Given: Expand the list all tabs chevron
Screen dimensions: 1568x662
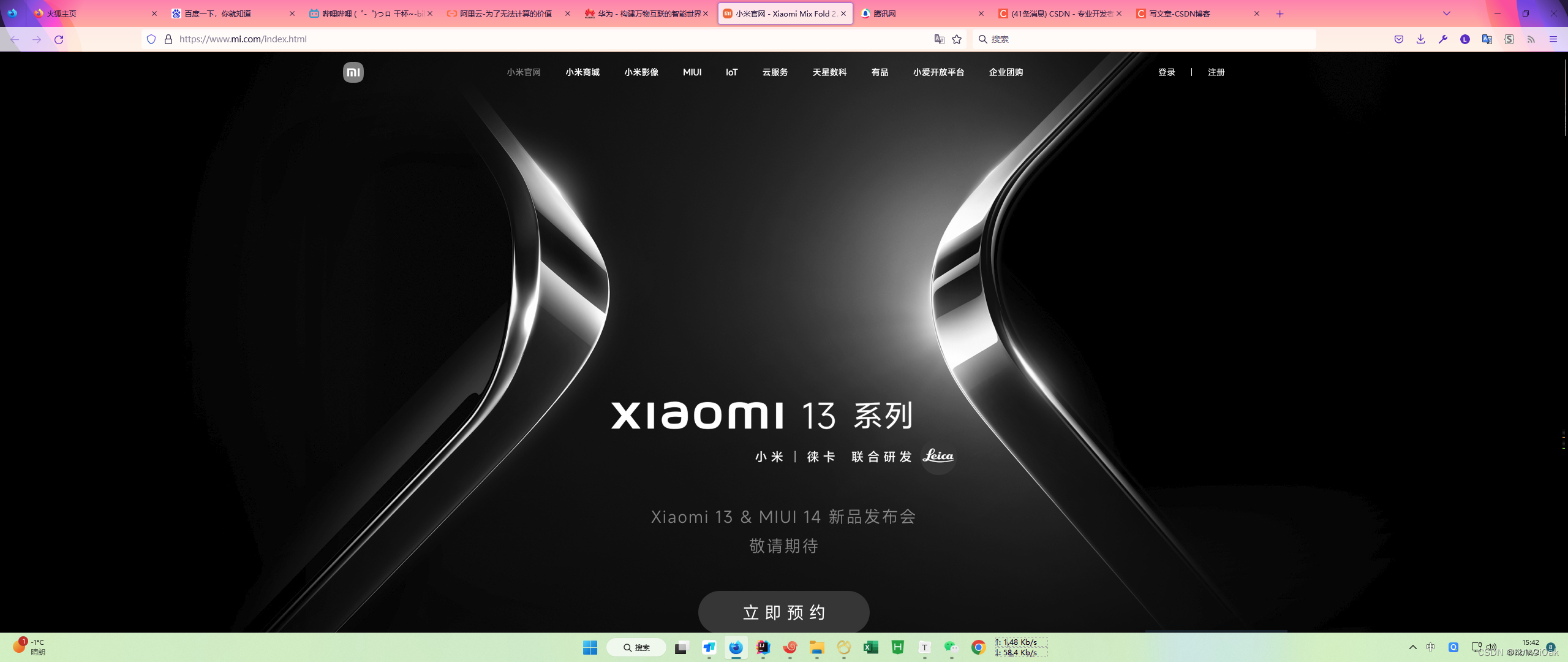Looking at the screenshot, I should 1447,13.
